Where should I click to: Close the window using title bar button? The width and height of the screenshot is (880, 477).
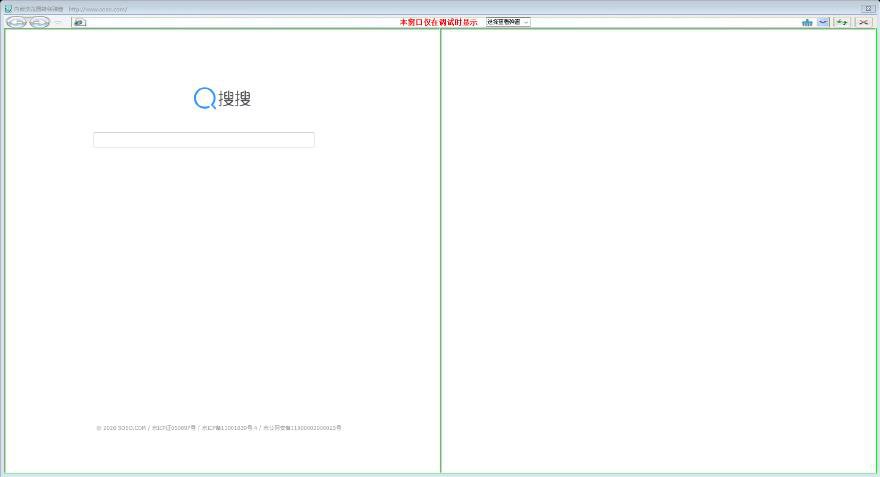tap(867, 8)
